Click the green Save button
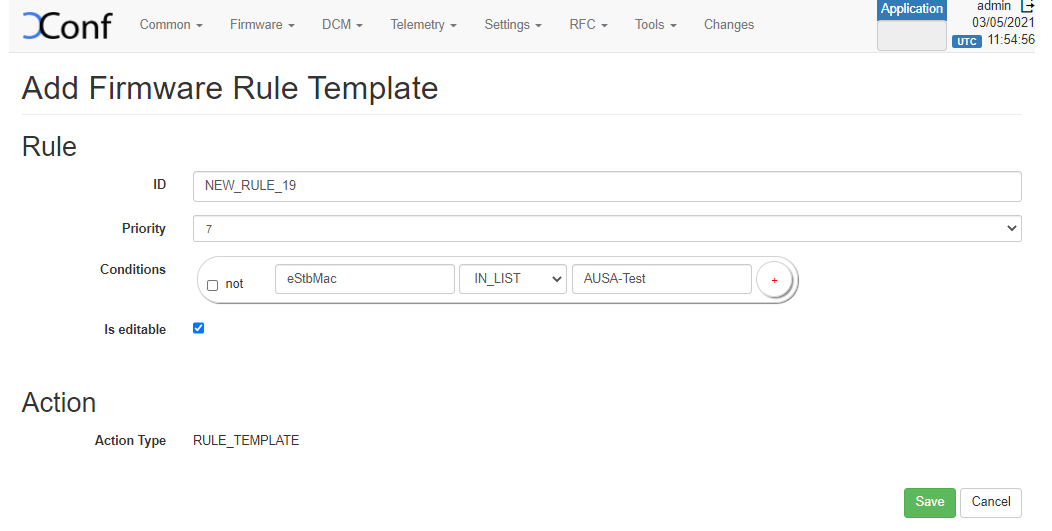 coord(929,502)
